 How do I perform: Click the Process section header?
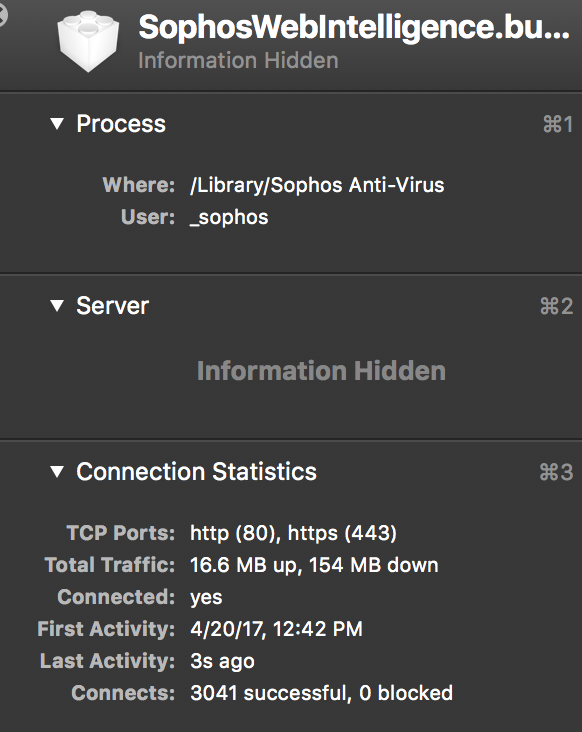121,124
